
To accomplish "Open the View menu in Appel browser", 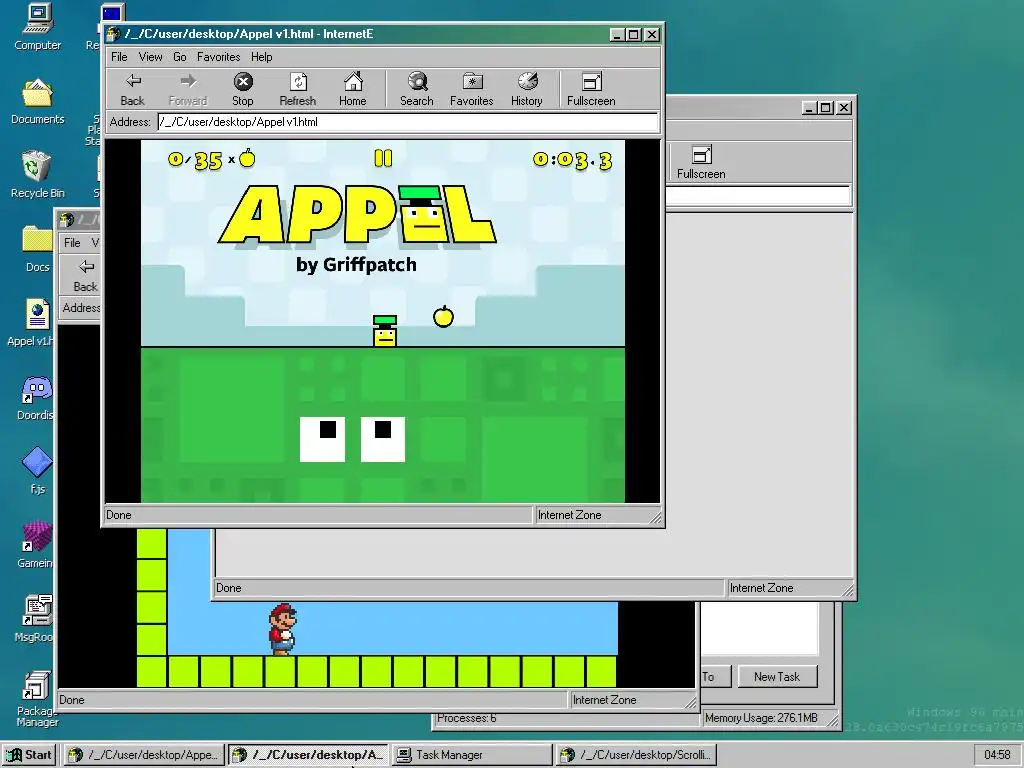I will [150, 57].
